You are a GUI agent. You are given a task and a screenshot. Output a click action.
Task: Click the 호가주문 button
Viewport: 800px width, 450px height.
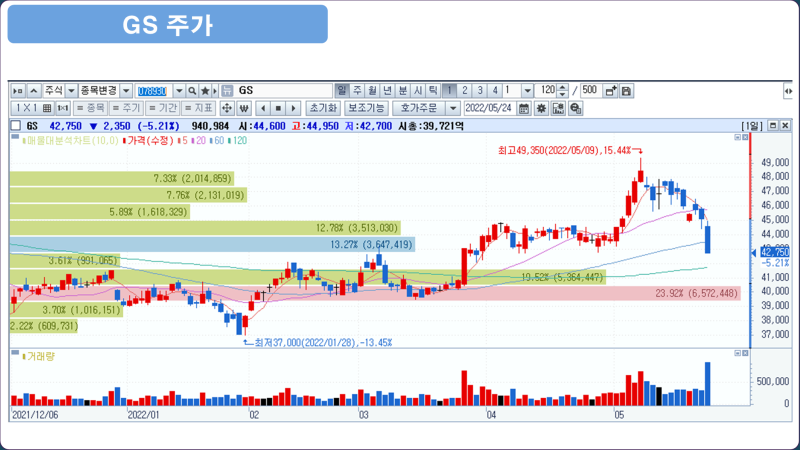[419, 108]
